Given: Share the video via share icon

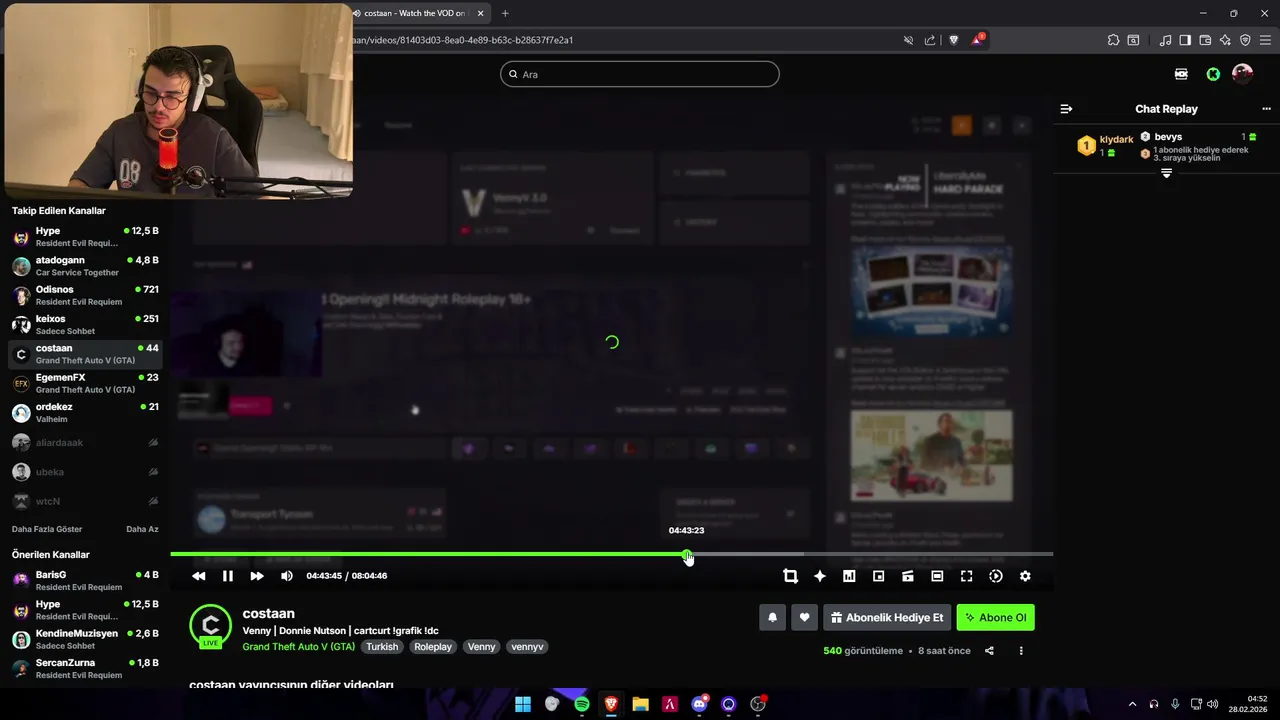Looking at the screenshot, I should (989, 651).
